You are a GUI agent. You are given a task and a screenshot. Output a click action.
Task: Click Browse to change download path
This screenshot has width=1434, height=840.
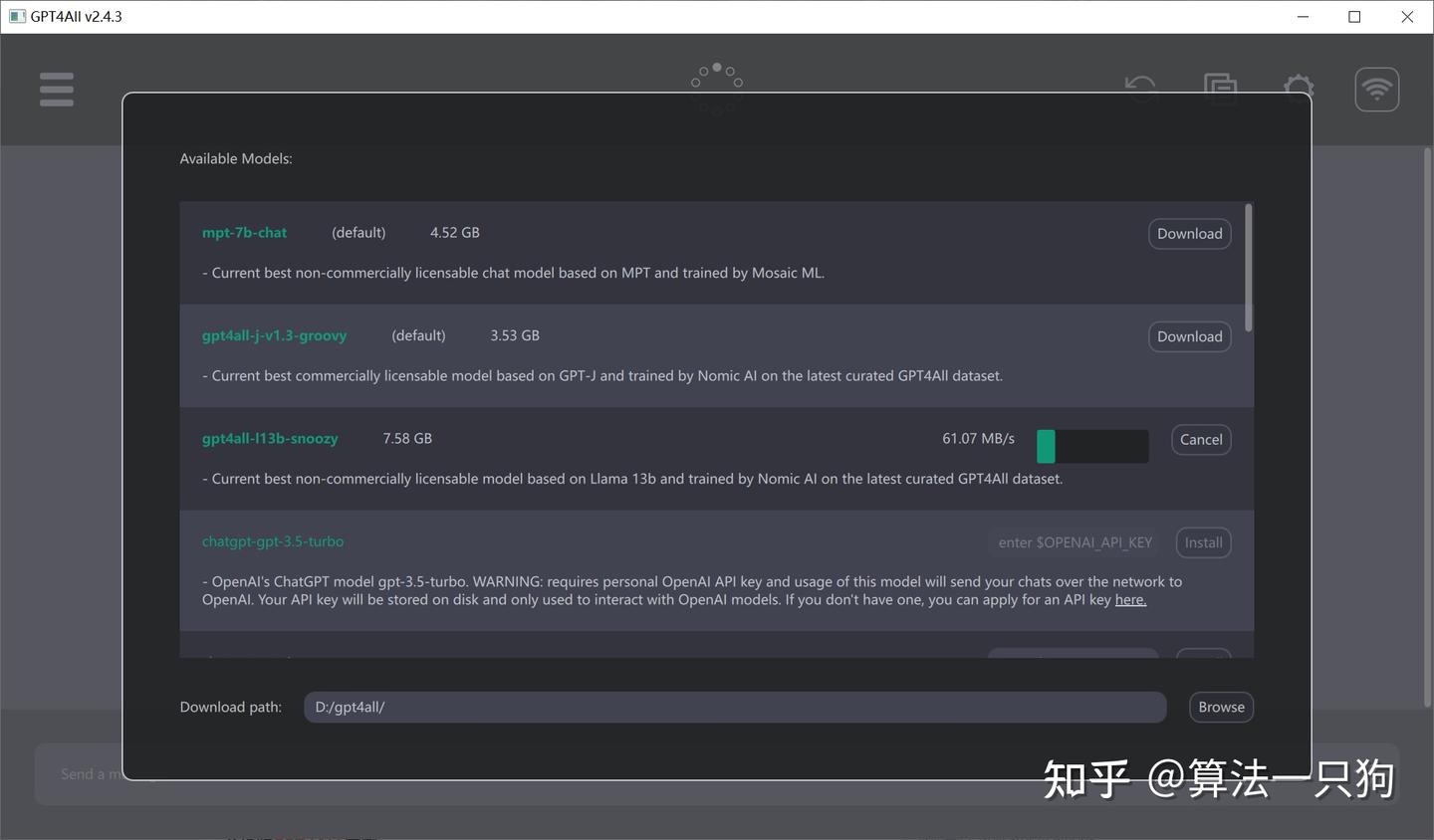click(x=1220, y=707)
